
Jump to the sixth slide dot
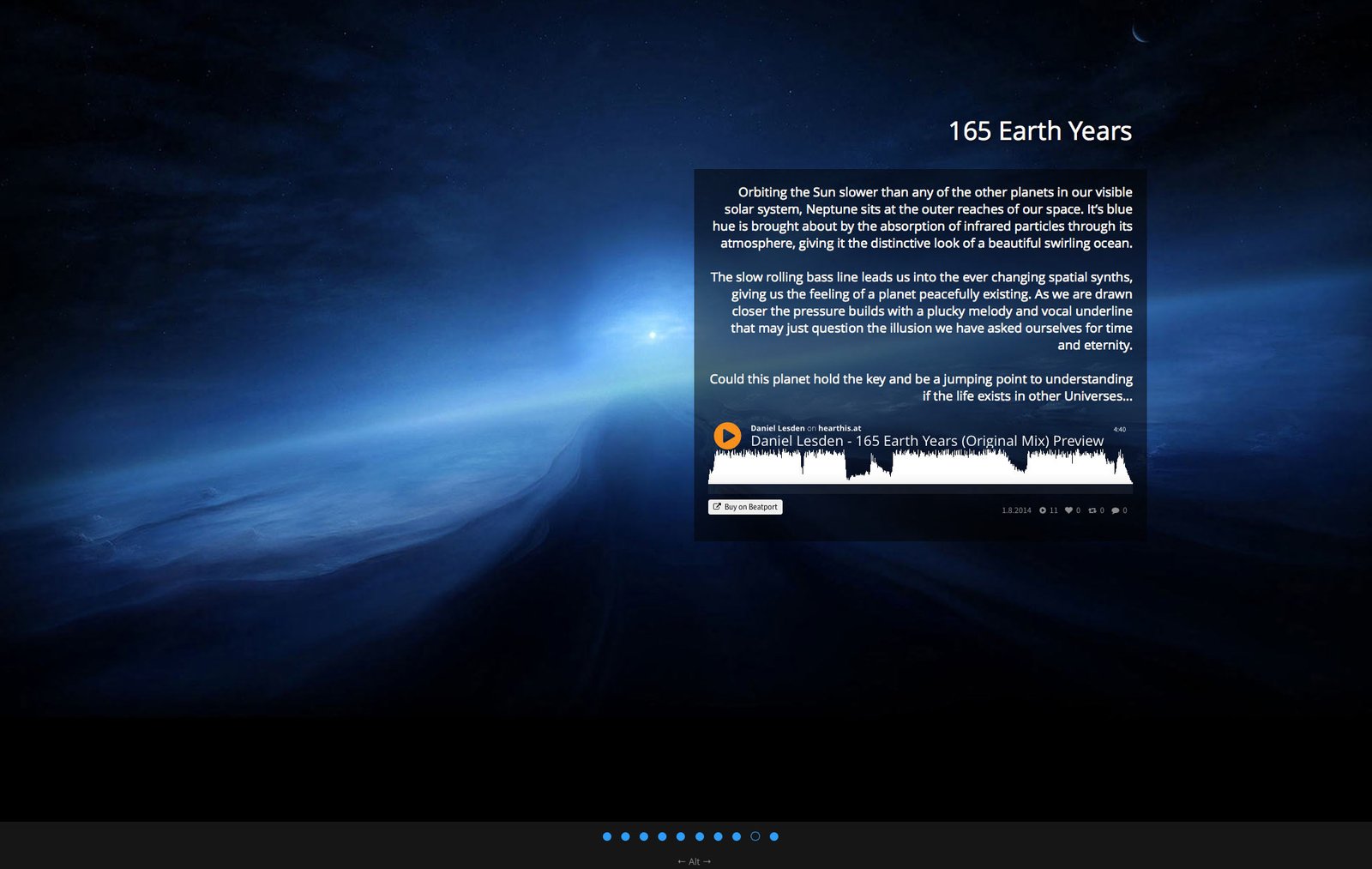[700, 836]
